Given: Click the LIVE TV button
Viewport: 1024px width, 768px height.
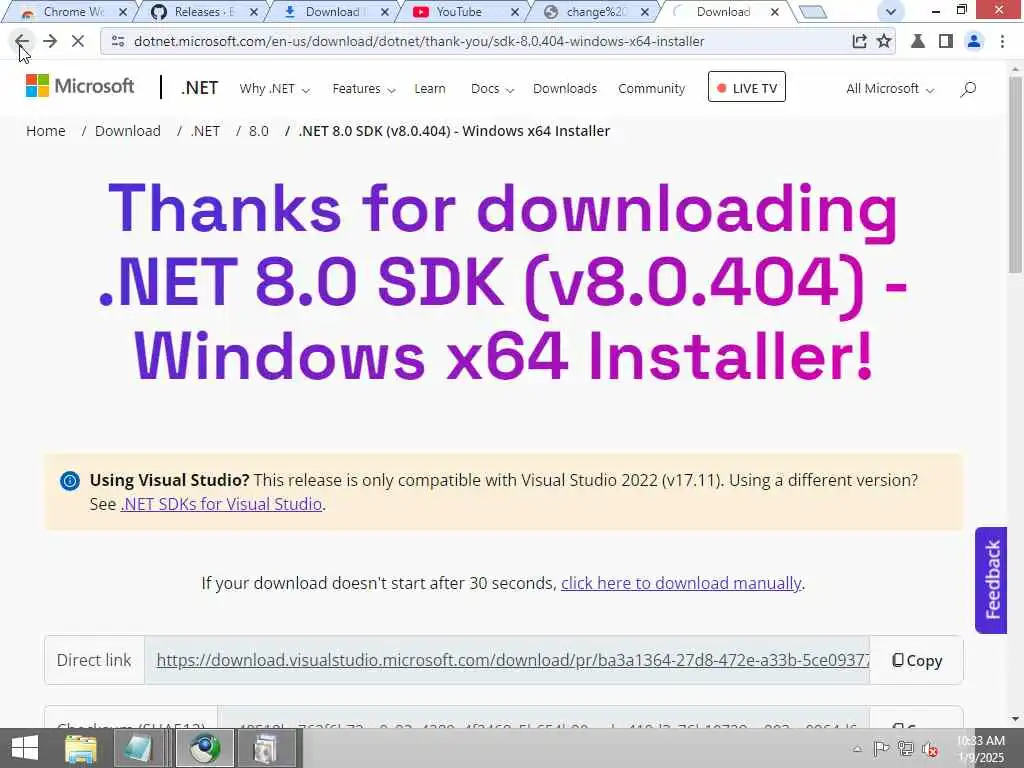Looking at the screenshot, I should click(x=746, y=88).
